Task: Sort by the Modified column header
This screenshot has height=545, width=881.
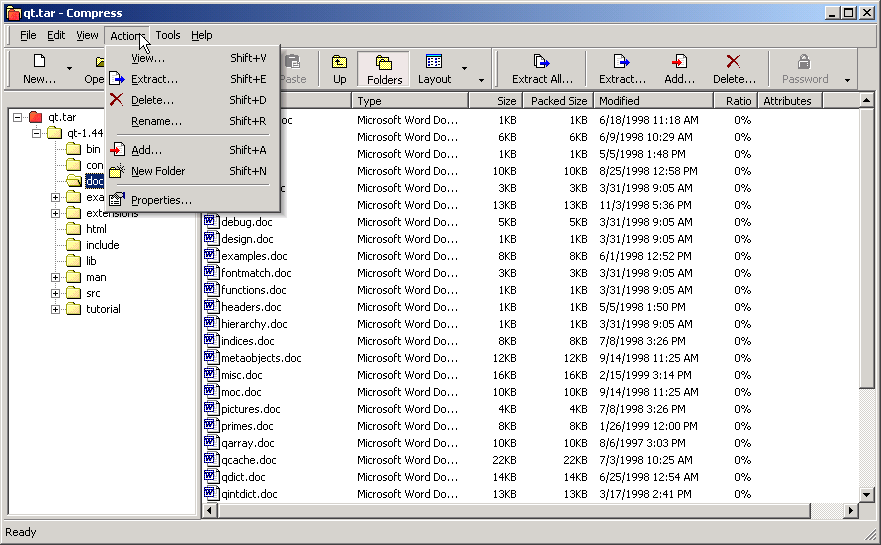Action: click(653, 101)
